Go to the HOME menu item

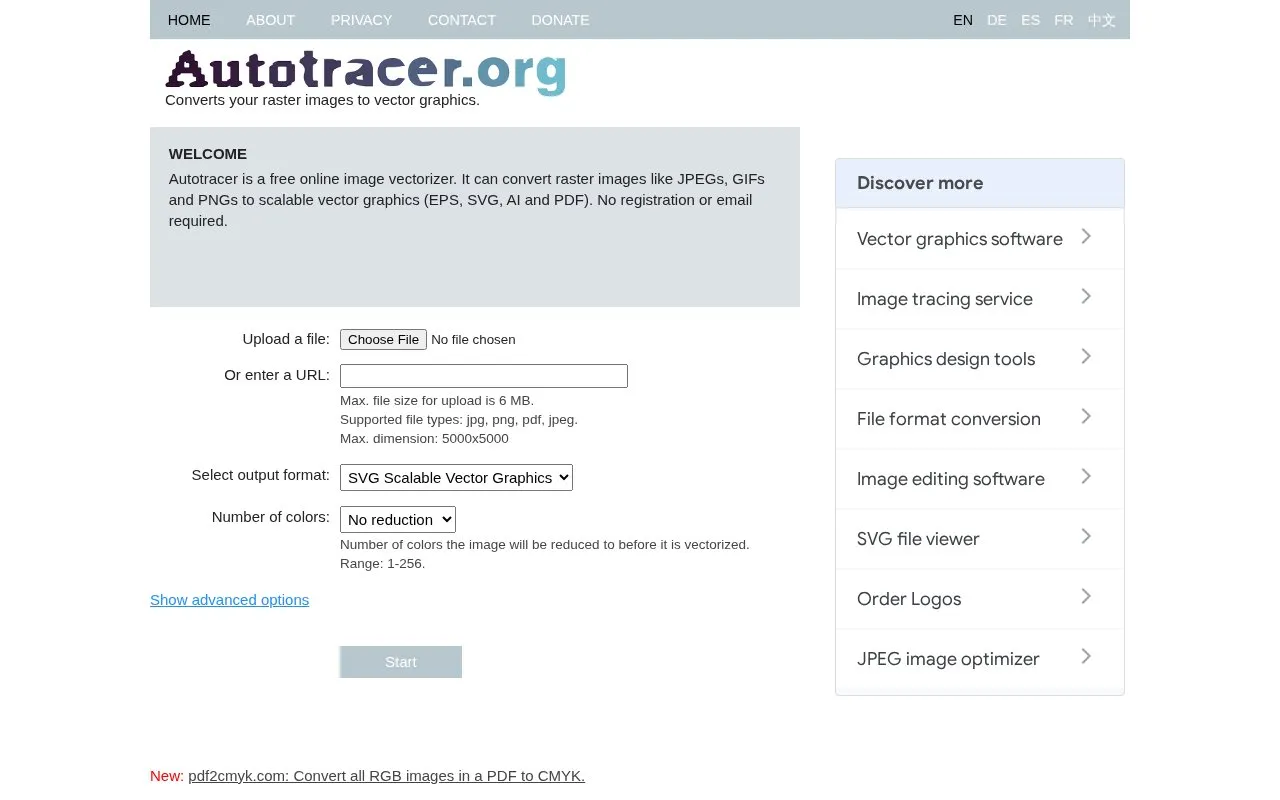click(x=189, y=20)
